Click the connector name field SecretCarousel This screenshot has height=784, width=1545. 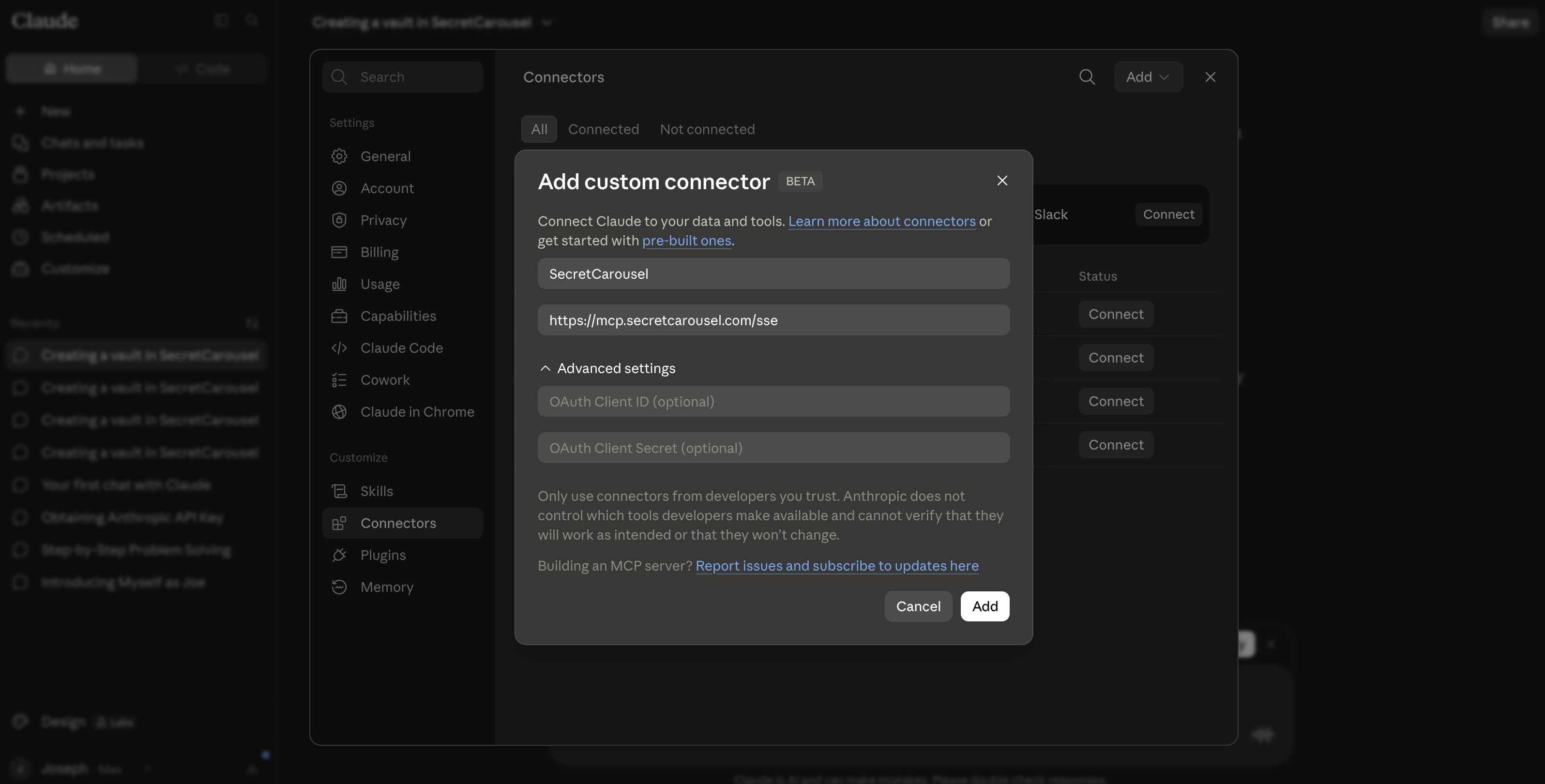pyautogui.click(x=773, y=274)
